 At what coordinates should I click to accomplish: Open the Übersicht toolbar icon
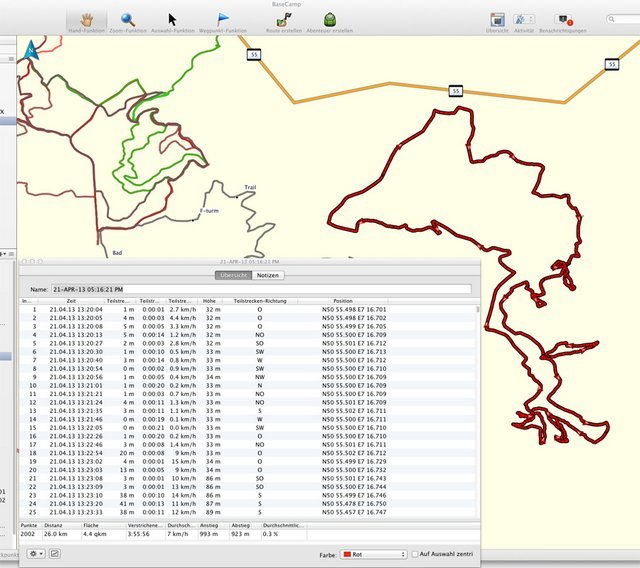click(x=497, y=20)
